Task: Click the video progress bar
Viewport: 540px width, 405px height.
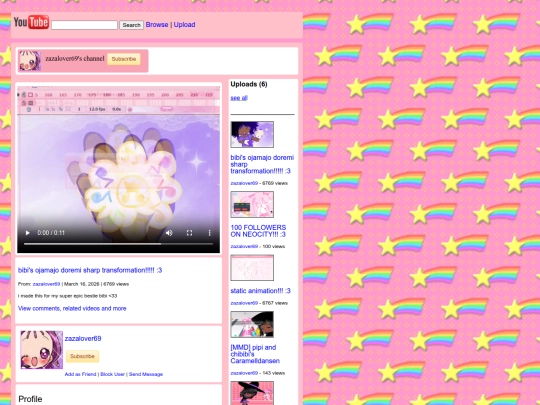Action: click(x=118, y=244)
